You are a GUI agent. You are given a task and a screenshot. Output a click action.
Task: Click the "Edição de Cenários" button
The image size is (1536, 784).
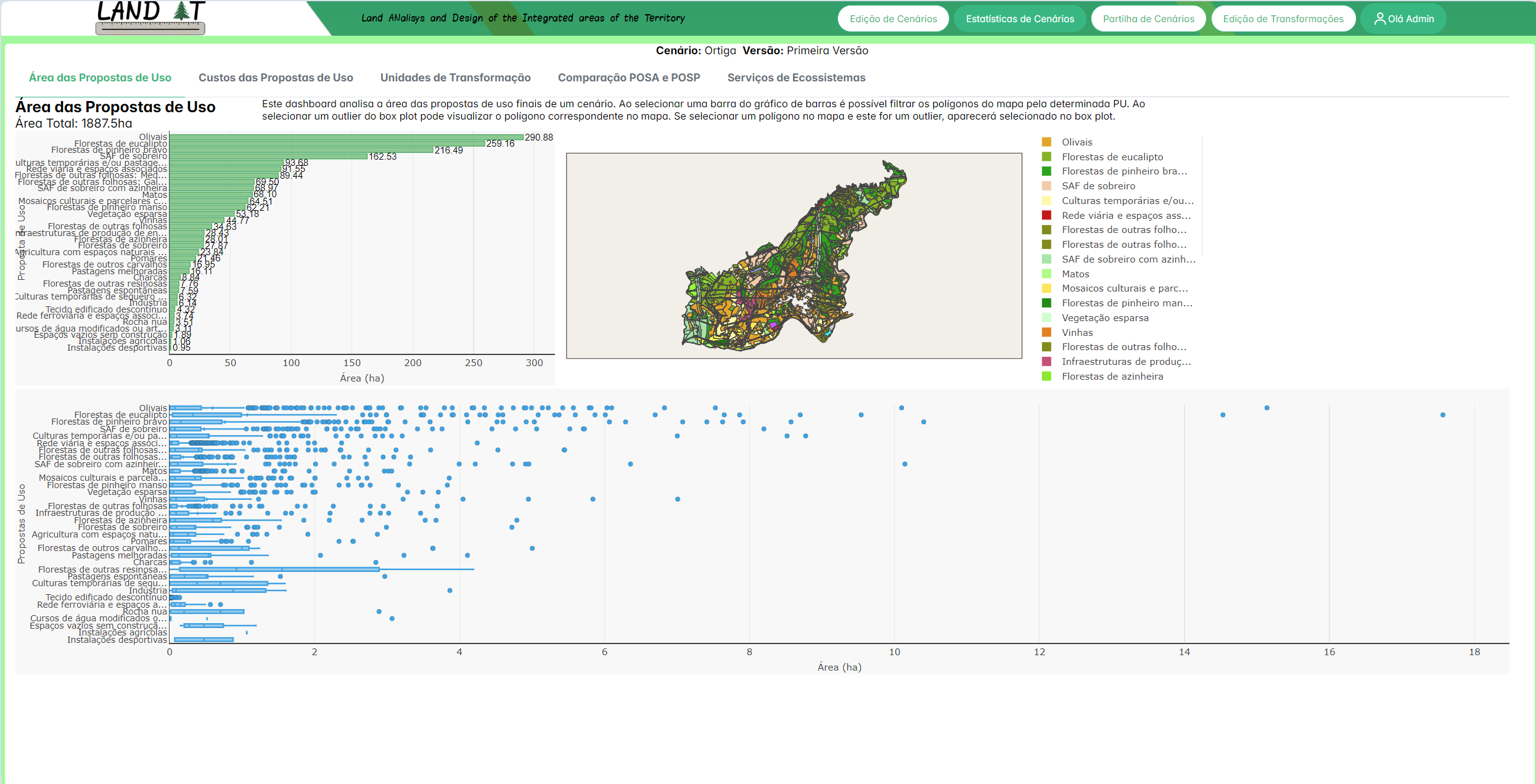tap(893, 18)
